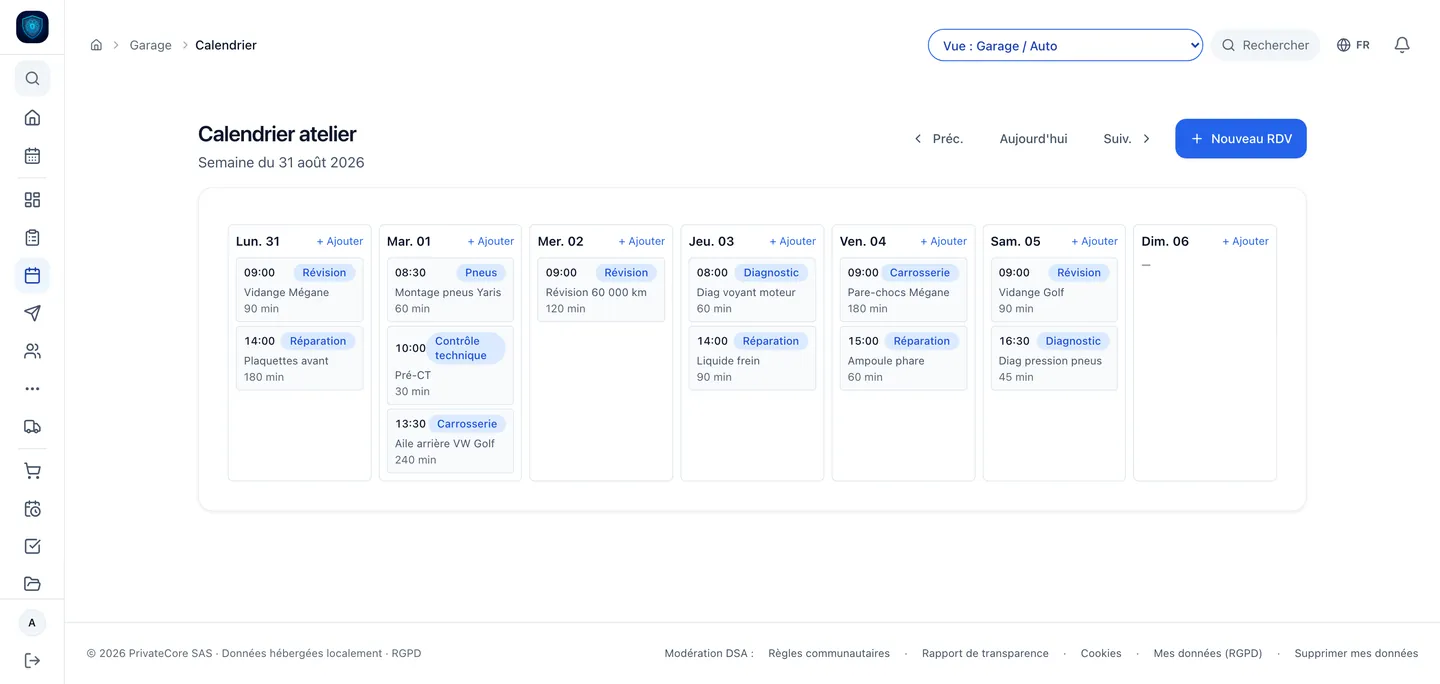Screen dimensions: 1440x684
Task: Click the Carrosserie tag on Ven. 04
Action: [920, 272]
